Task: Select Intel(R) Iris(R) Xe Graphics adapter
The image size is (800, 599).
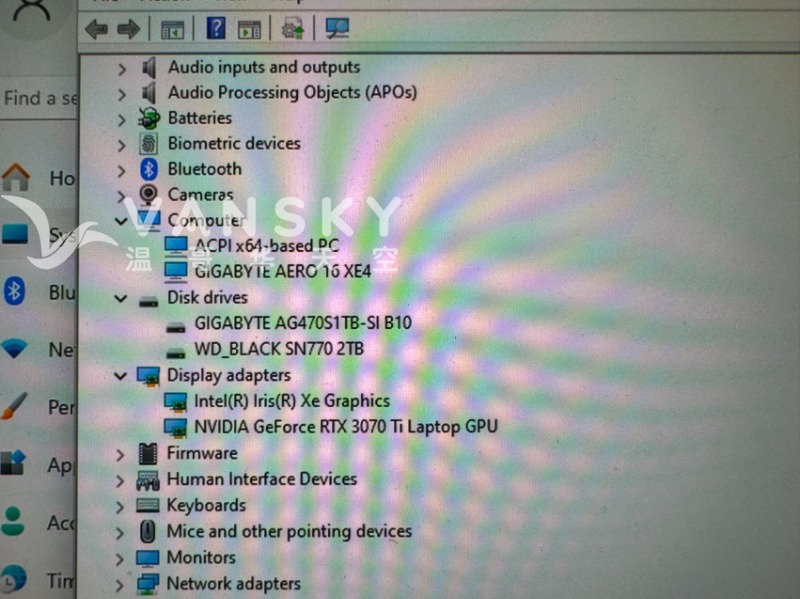Action: (291, 401)
